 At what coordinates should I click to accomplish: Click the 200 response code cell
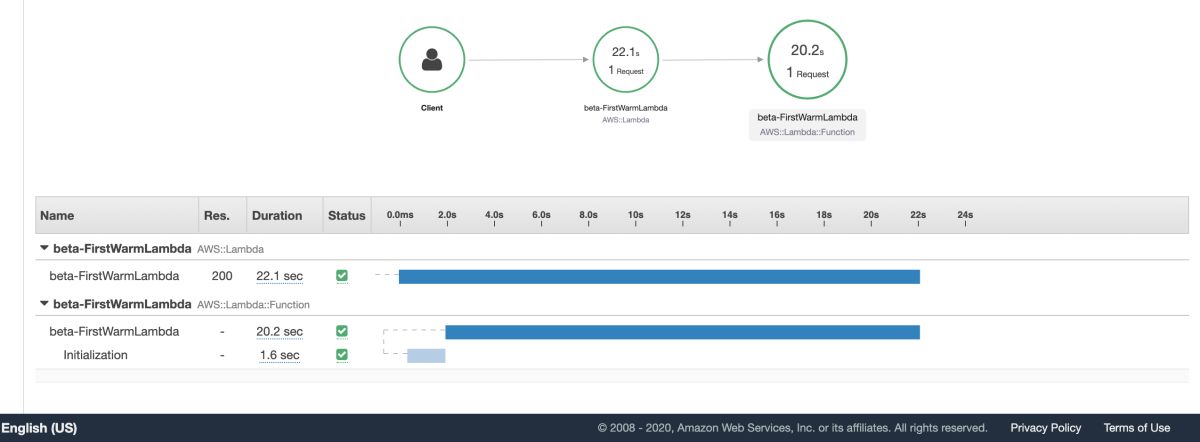[222, 276]
